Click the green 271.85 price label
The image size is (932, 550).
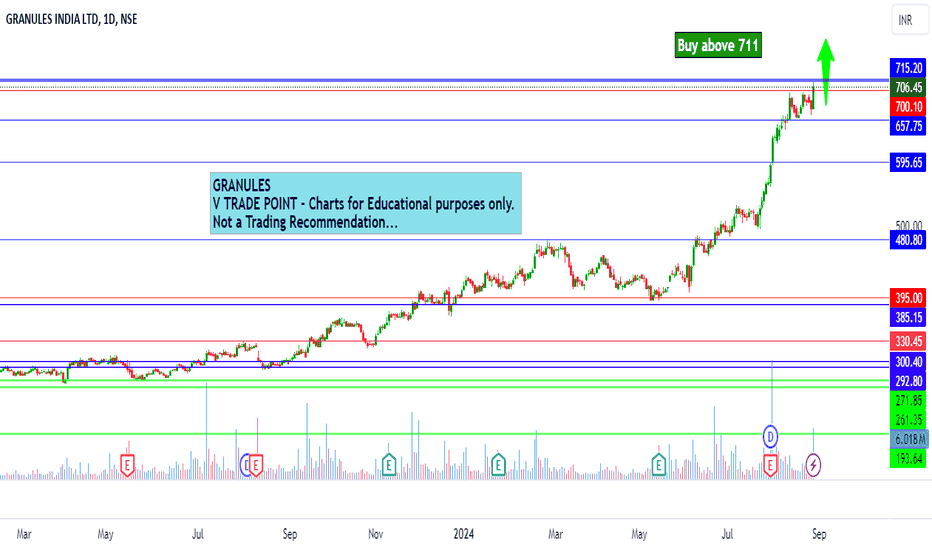pos(908,401)
